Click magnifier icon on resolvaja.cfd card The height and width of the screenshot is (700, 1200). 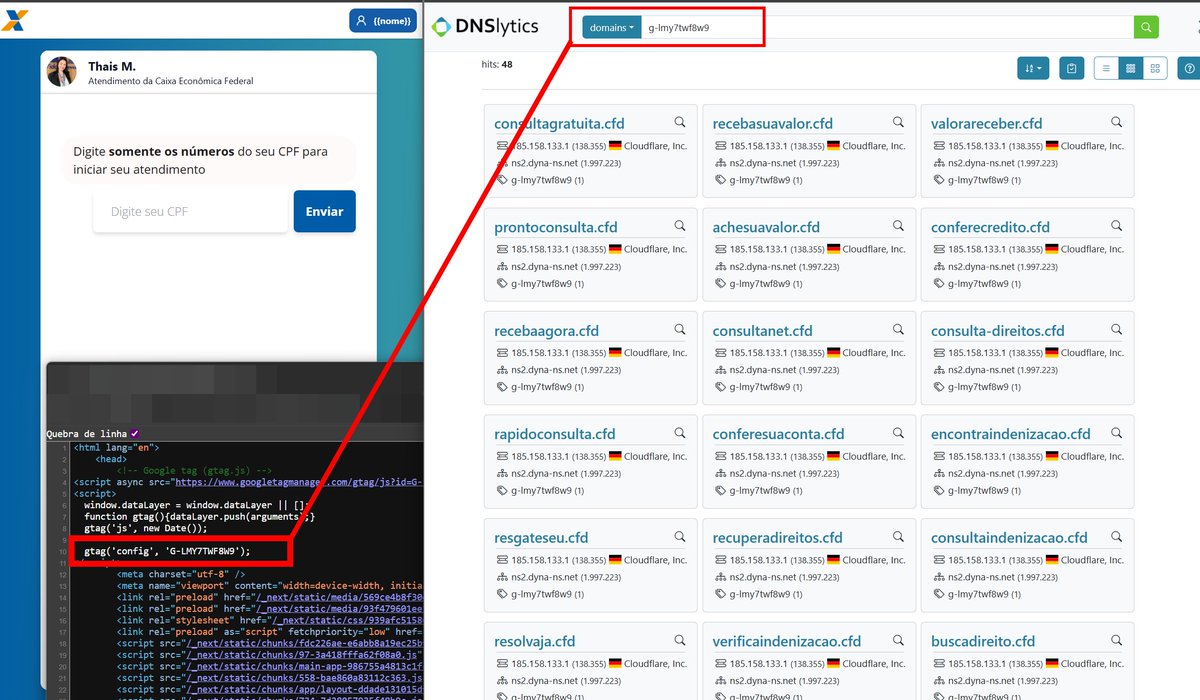[x=680, y=640]
